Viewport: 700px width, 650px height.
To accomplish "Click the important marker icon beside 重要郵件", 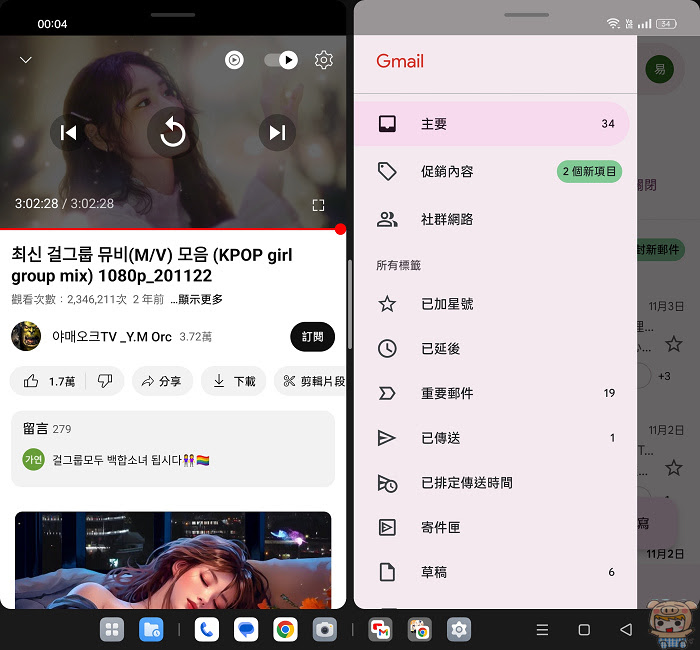I will tap(387, 393).
